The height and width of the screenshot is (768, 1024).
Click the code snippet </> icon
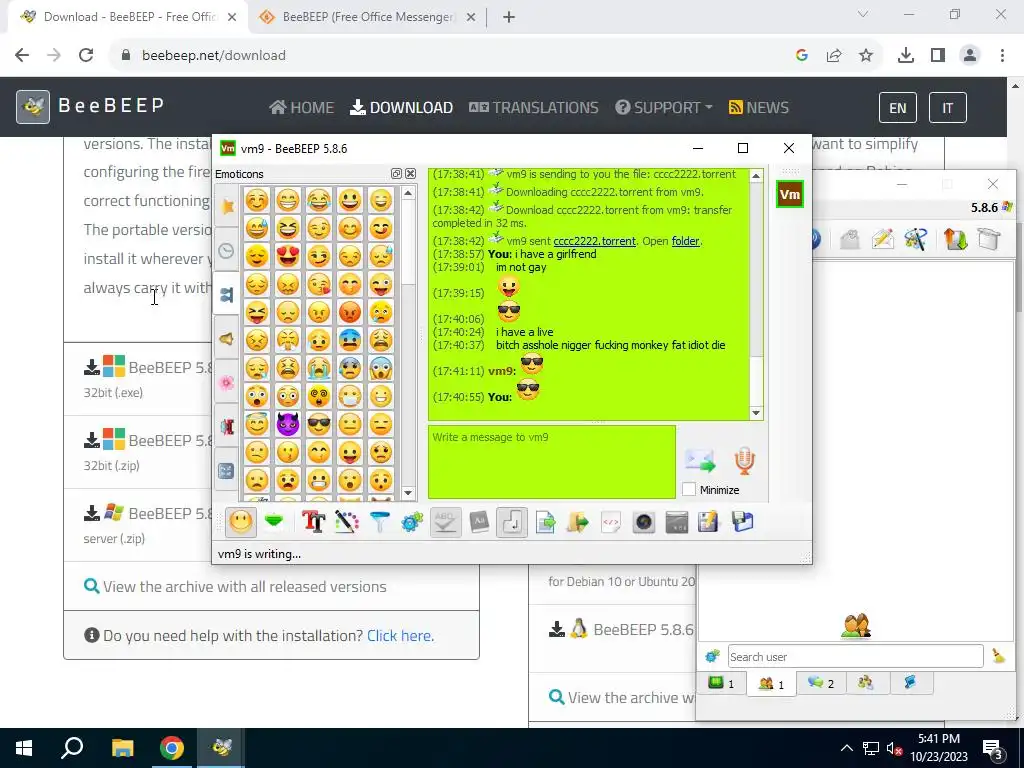pyautogui.click(x=611, y=522)
